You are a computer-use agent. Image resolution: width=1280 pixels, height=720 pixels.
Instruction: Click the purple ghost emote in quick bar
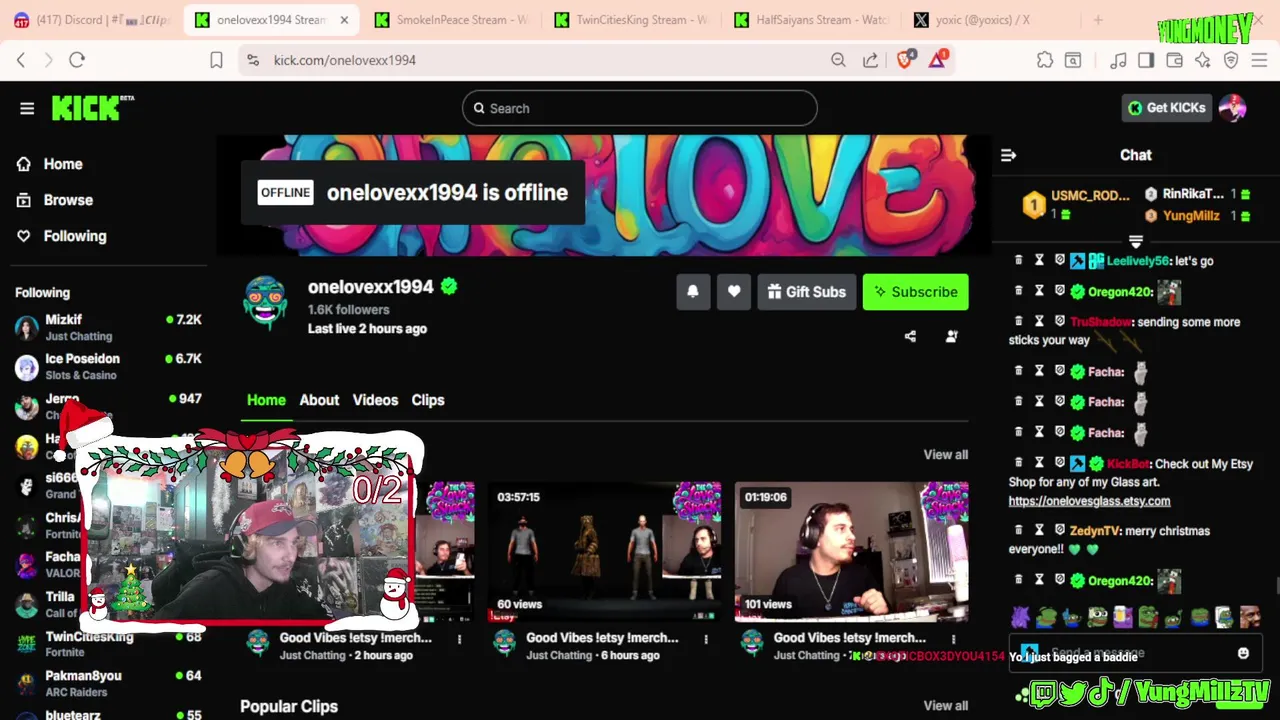pyautogui.click(x=1020, y=617)
